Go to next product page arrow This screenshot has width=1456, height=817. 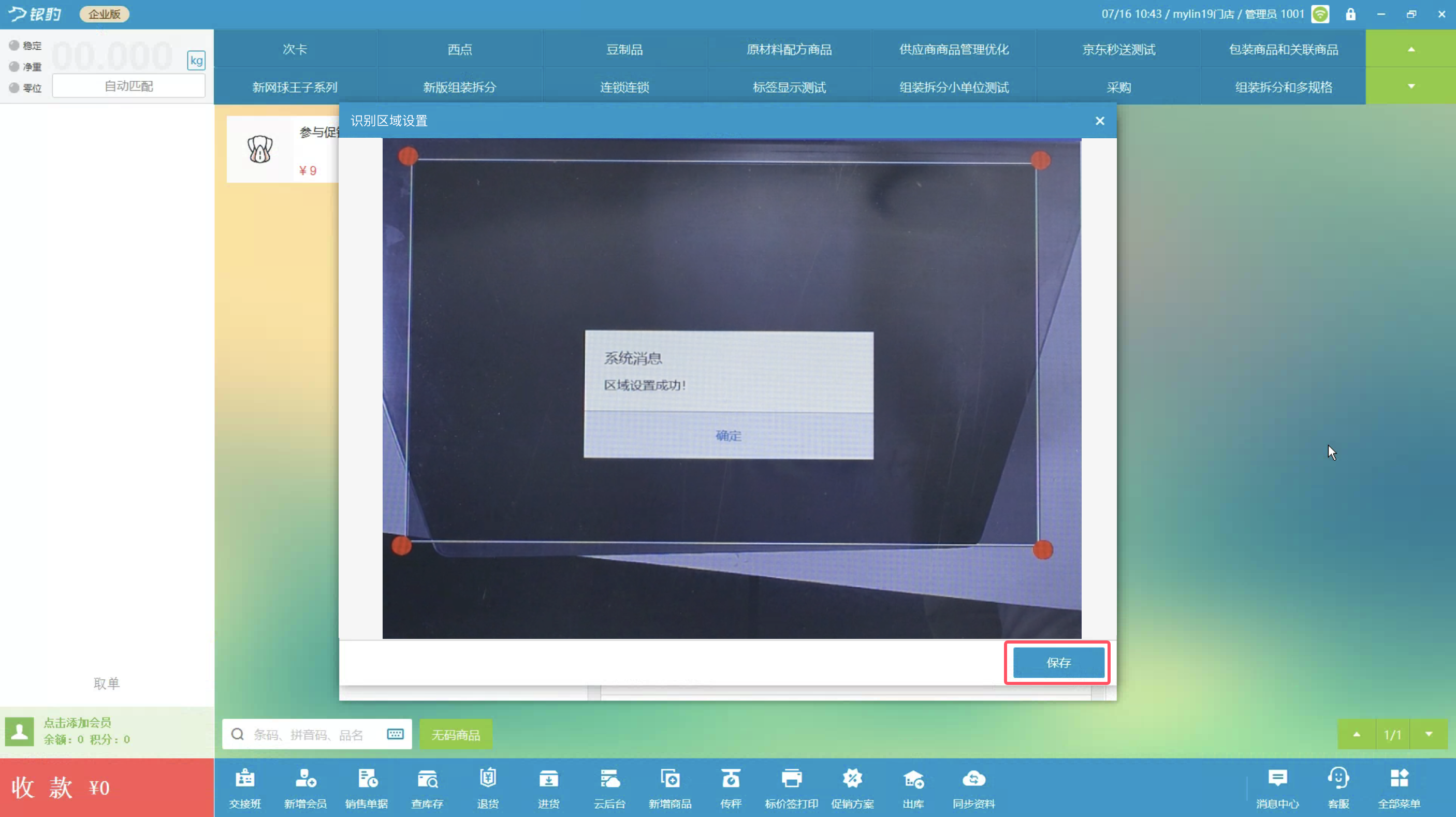click(x=1429, y=735)
